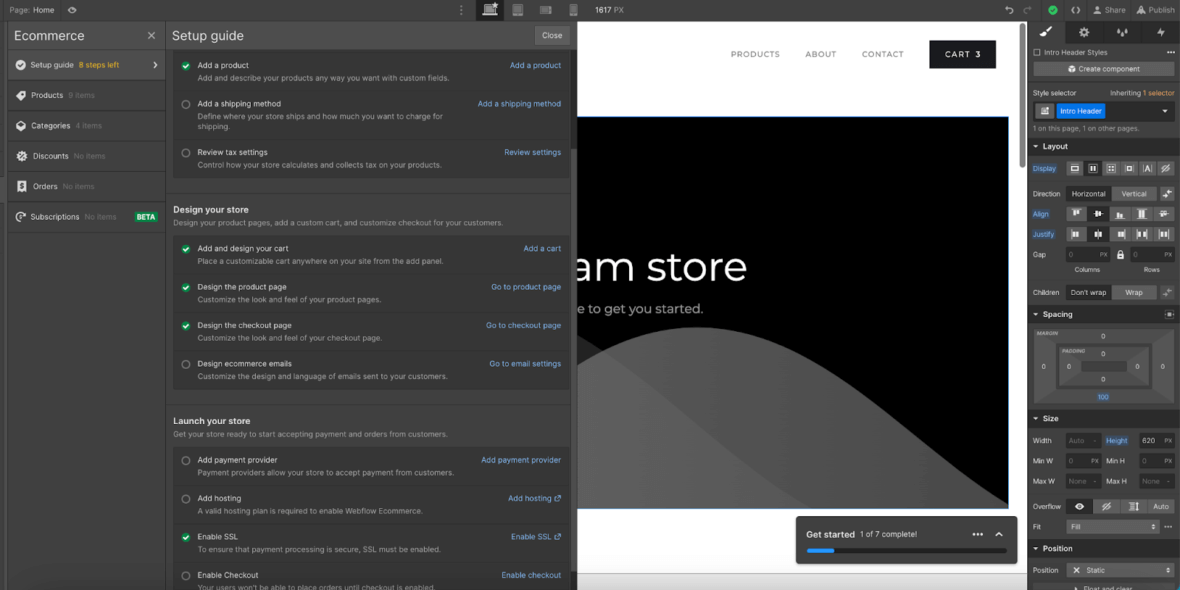1180x590 pixels.
Task: Open the export code icon
Action: [x=1076, y=10]
